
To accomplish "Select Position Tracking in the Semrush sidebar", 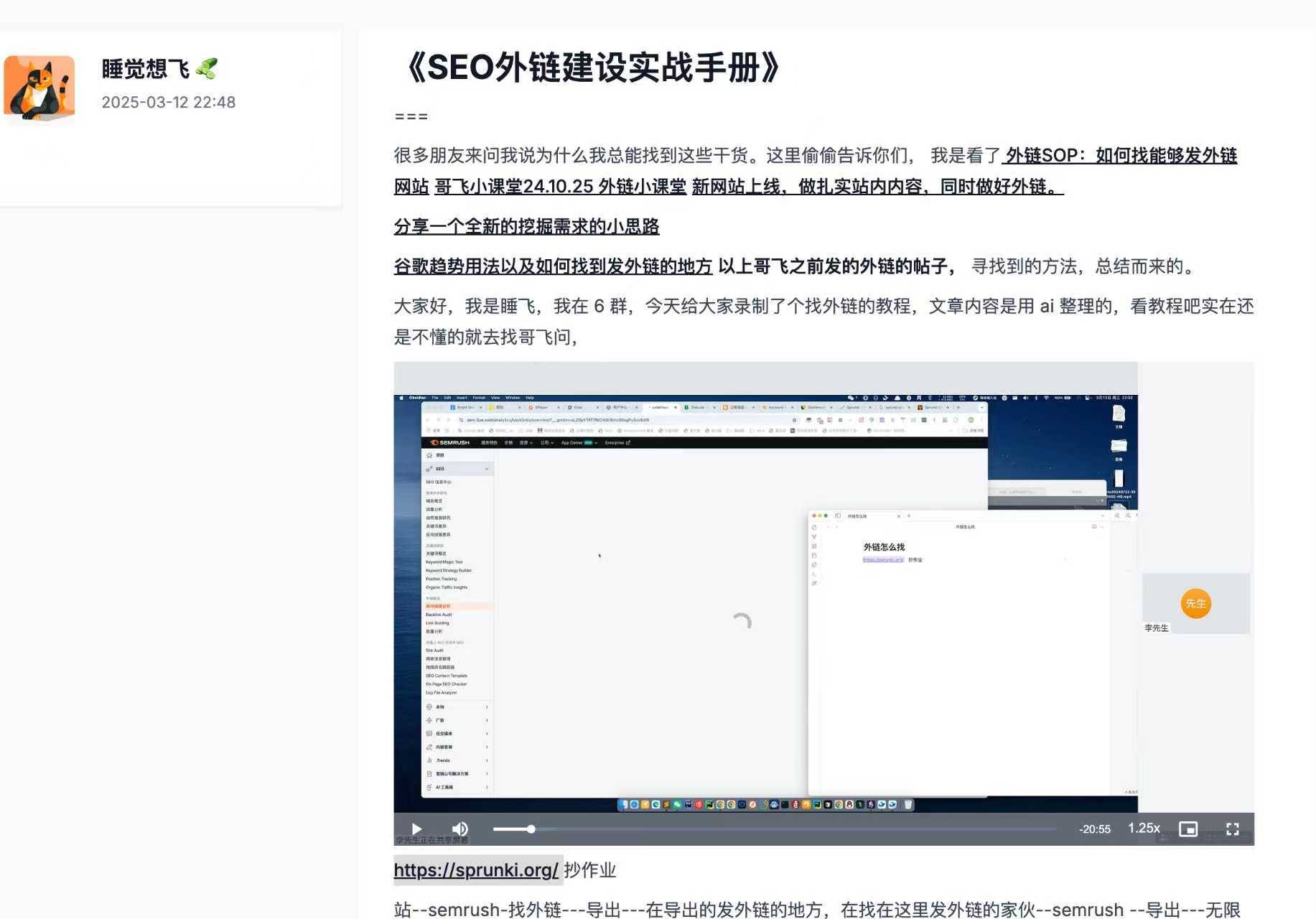I will pos(441,579).
